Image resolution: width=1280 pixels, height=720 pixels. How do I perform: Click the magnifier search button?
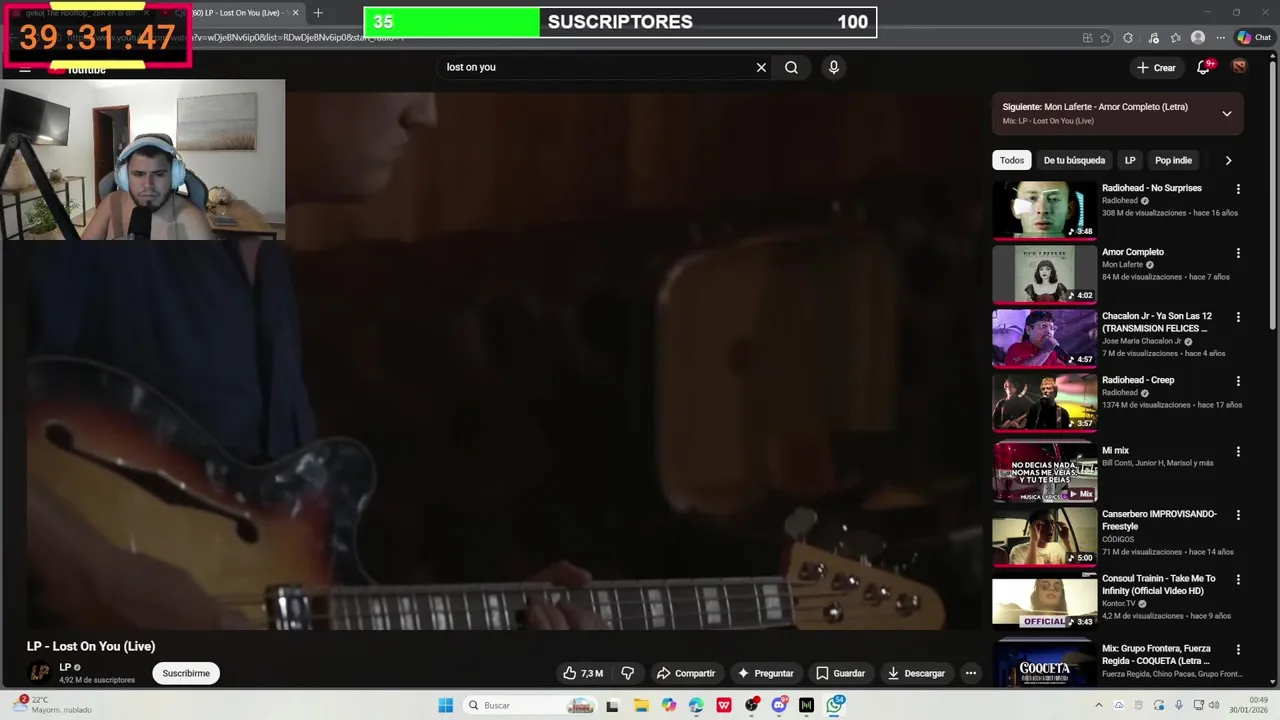(791, 67)
